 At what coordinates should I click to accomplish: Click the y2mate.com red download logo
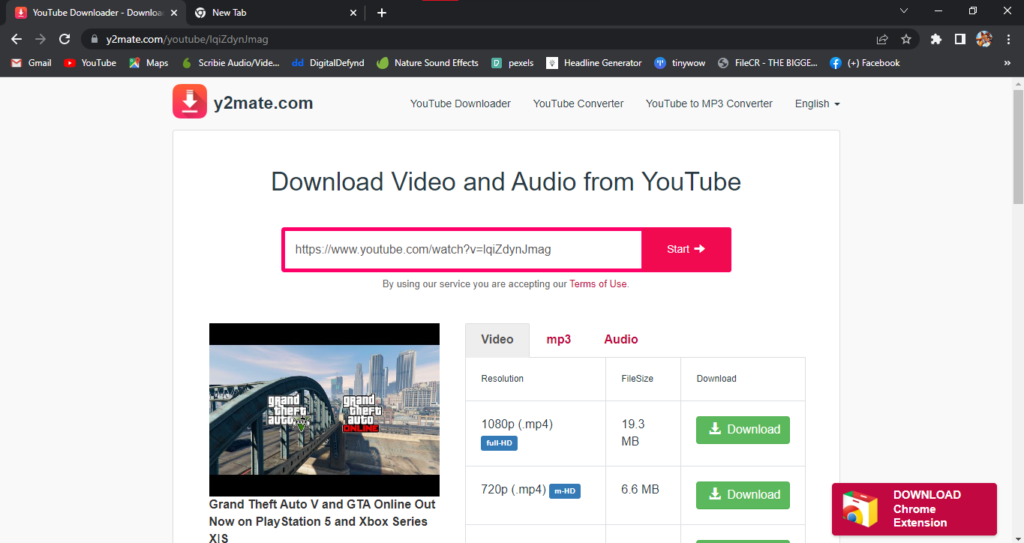pos(189,101)
